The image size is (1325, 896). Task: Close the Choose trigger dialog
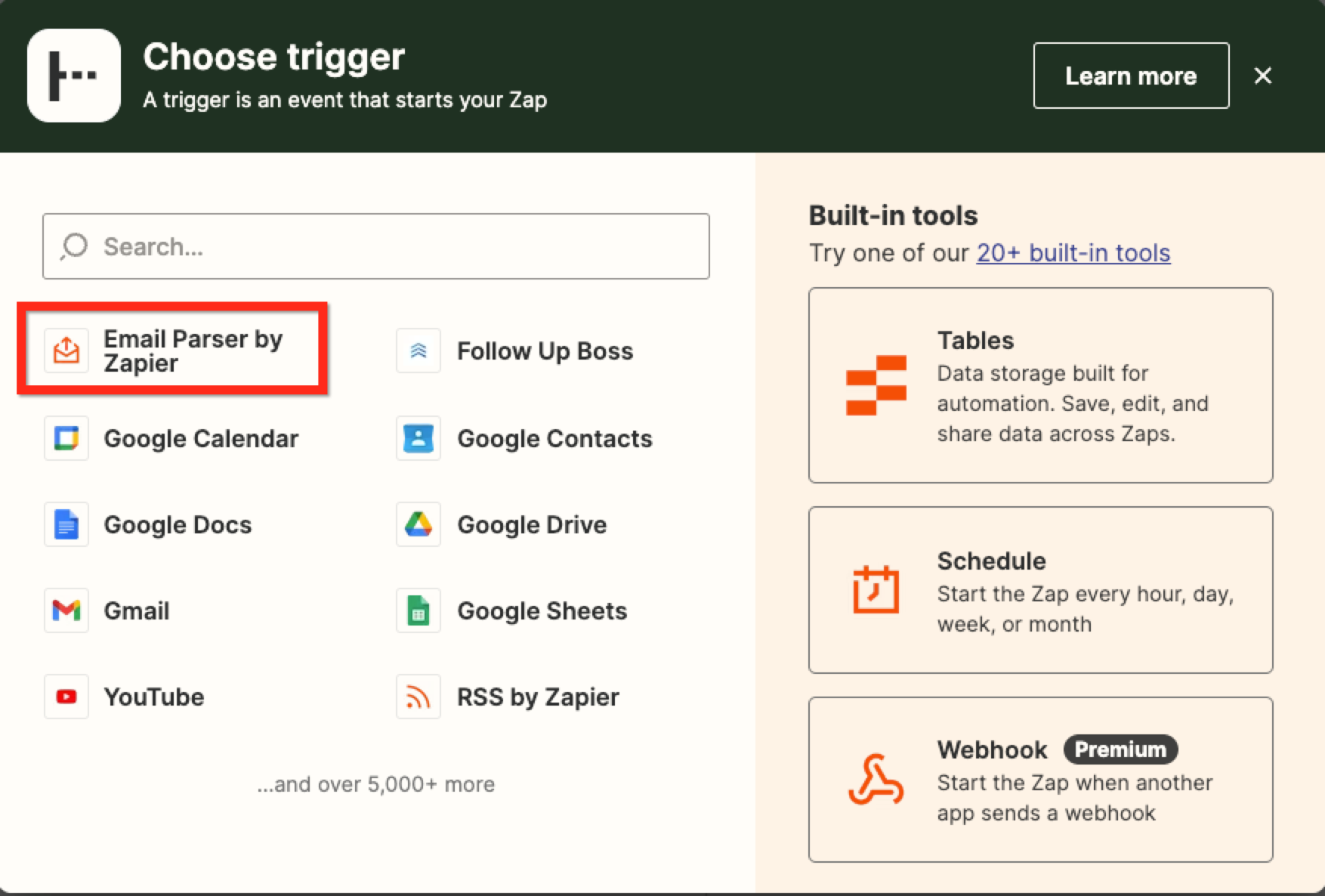(x=1263, y=76)
